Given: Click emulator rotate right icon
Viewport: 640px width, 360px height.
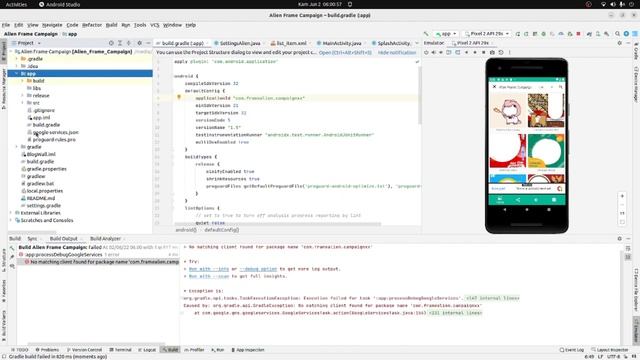Looking at the screenshot, I should [x=458, y=52].
